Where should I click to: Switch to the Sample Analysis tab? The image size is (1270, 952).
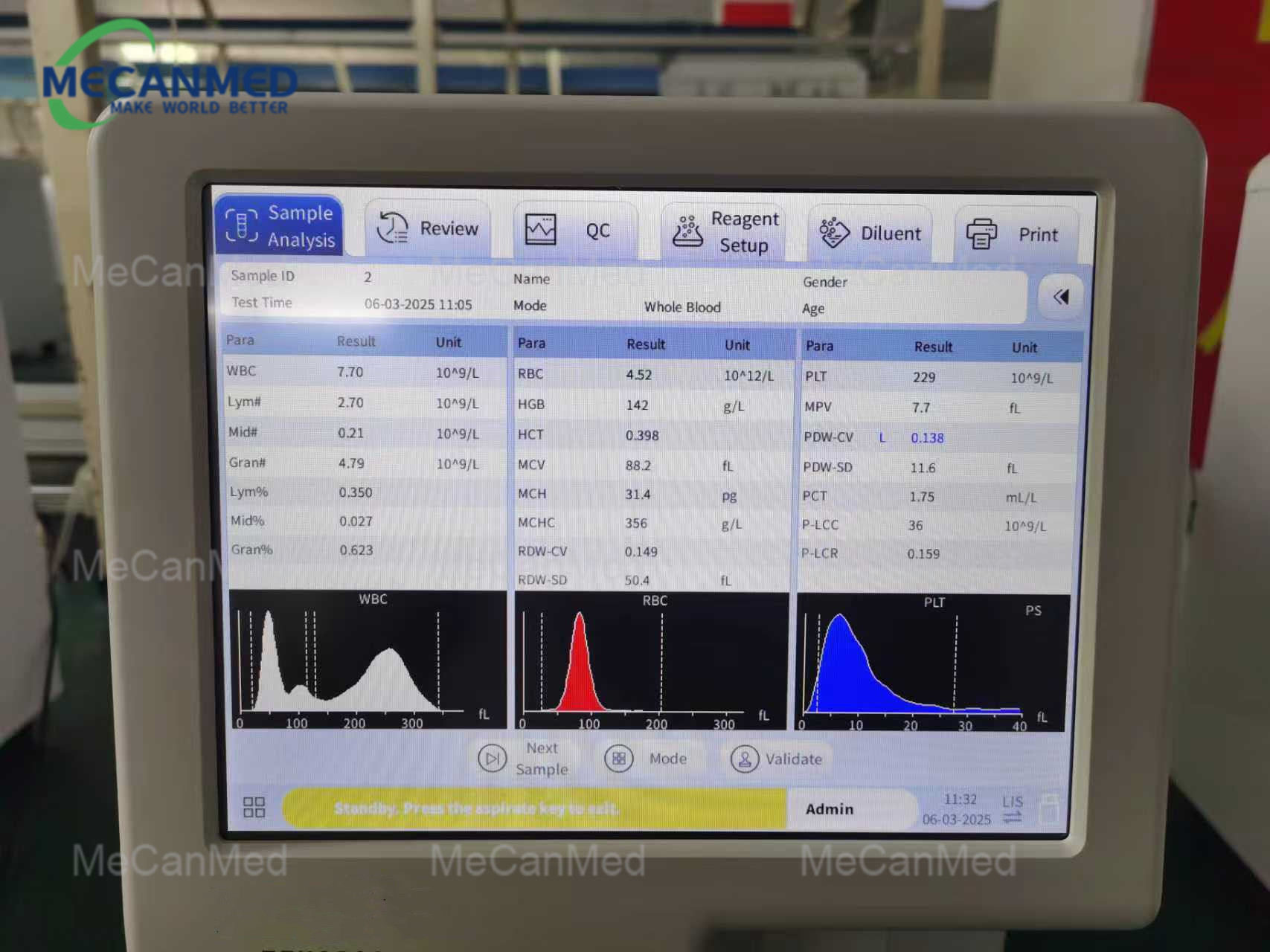(280, 225)
